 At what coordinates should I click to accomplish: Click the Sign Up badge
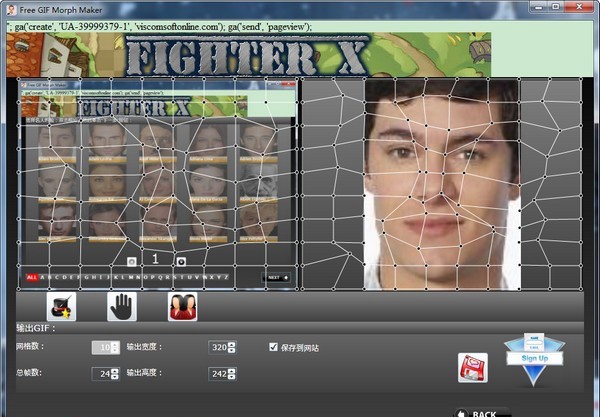pyautogui.click(x=535, y=358)
